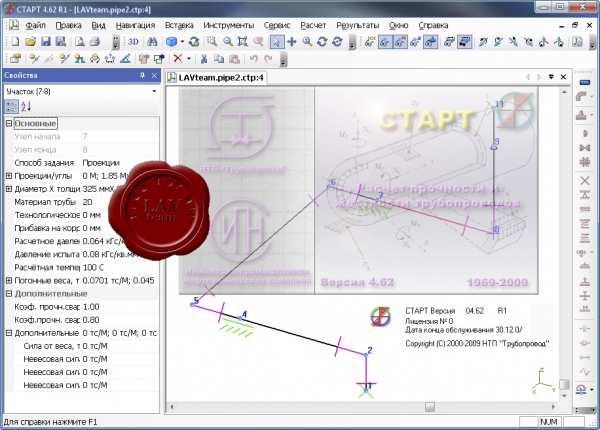This screenshot has width=600, height=430.
Task: Open the Файл menu
Action: (36, 25)
